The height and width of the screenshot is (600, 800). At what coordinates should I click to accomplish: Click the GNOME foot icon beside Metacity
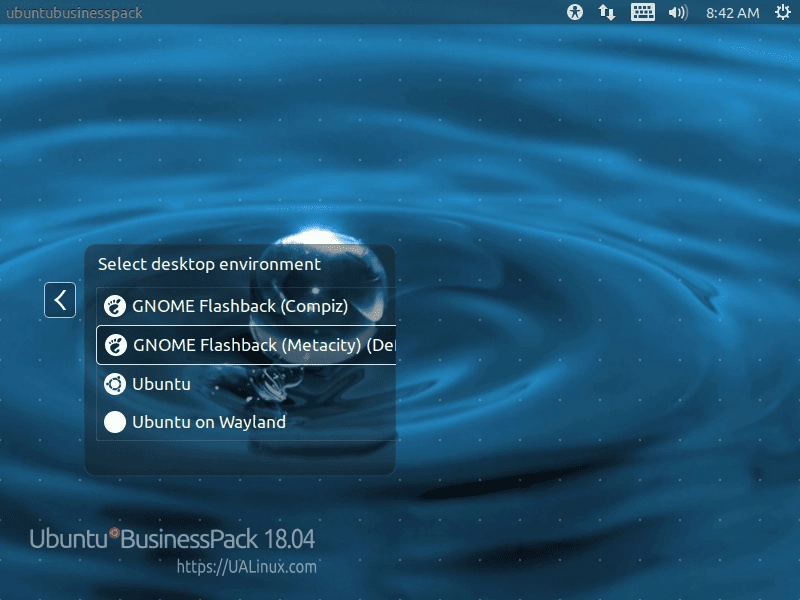pos(116,345)
